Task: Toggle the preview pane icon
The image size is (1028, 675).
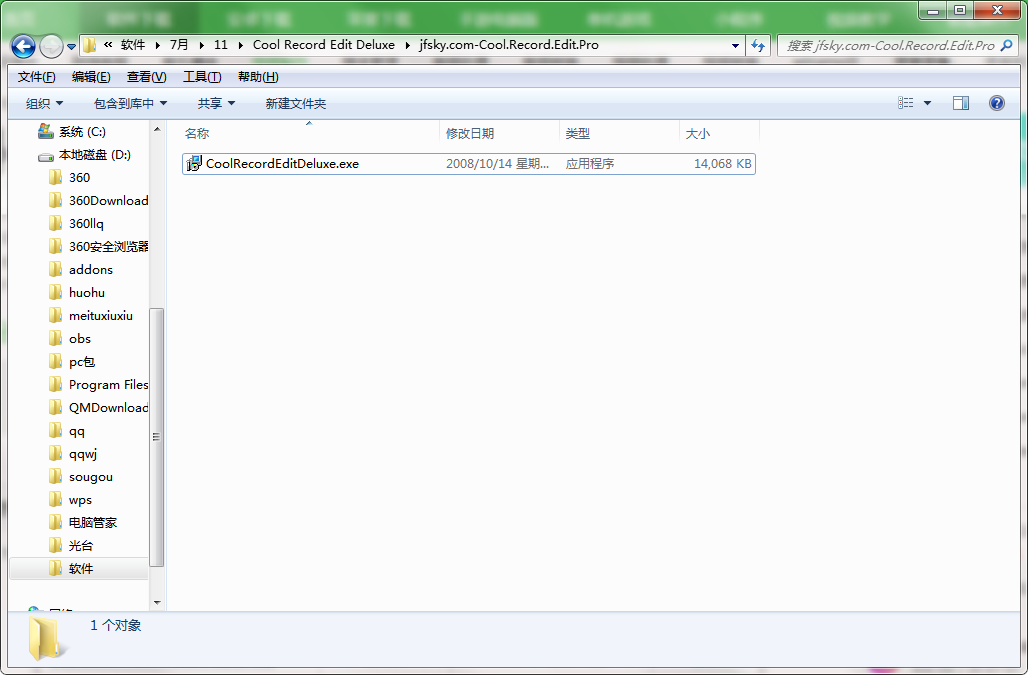Action: click(x=960, y=103)
